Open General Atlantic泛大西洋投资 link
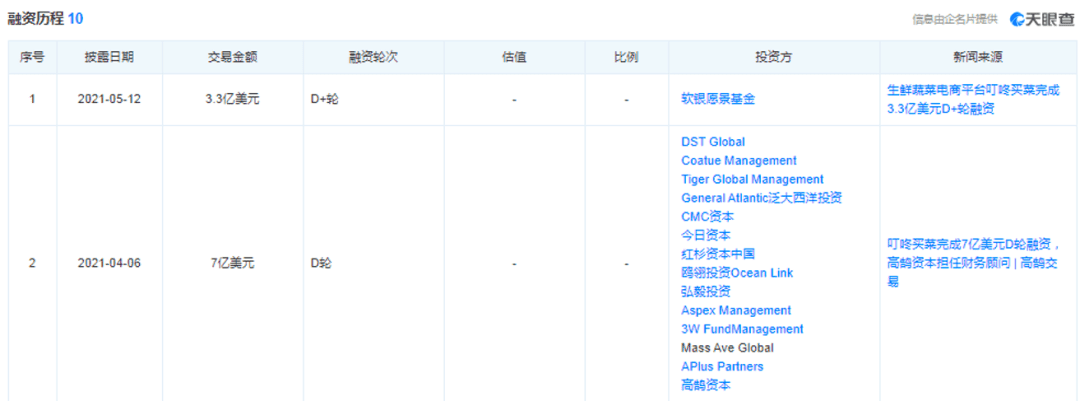This screenshot has height=401, width=1080. (761, 198)
